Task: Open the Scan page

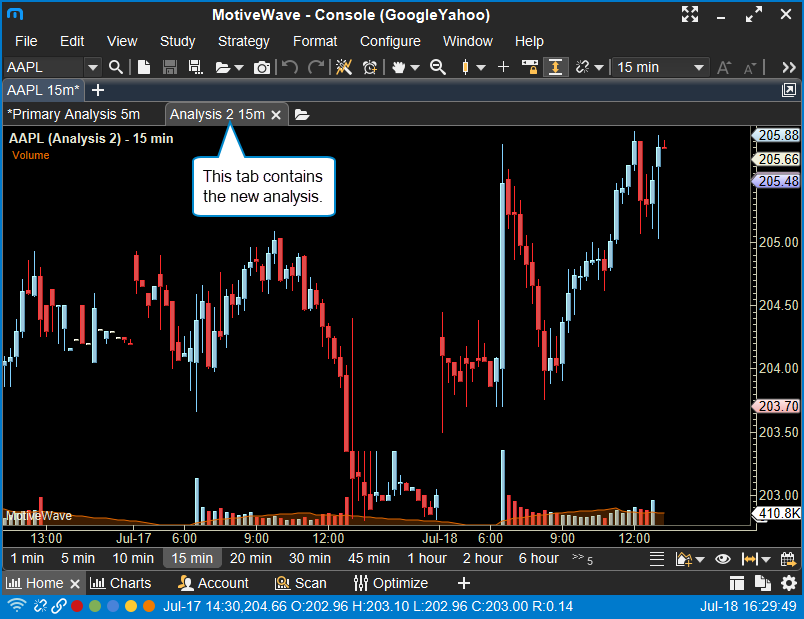Action: pos(300,583)
